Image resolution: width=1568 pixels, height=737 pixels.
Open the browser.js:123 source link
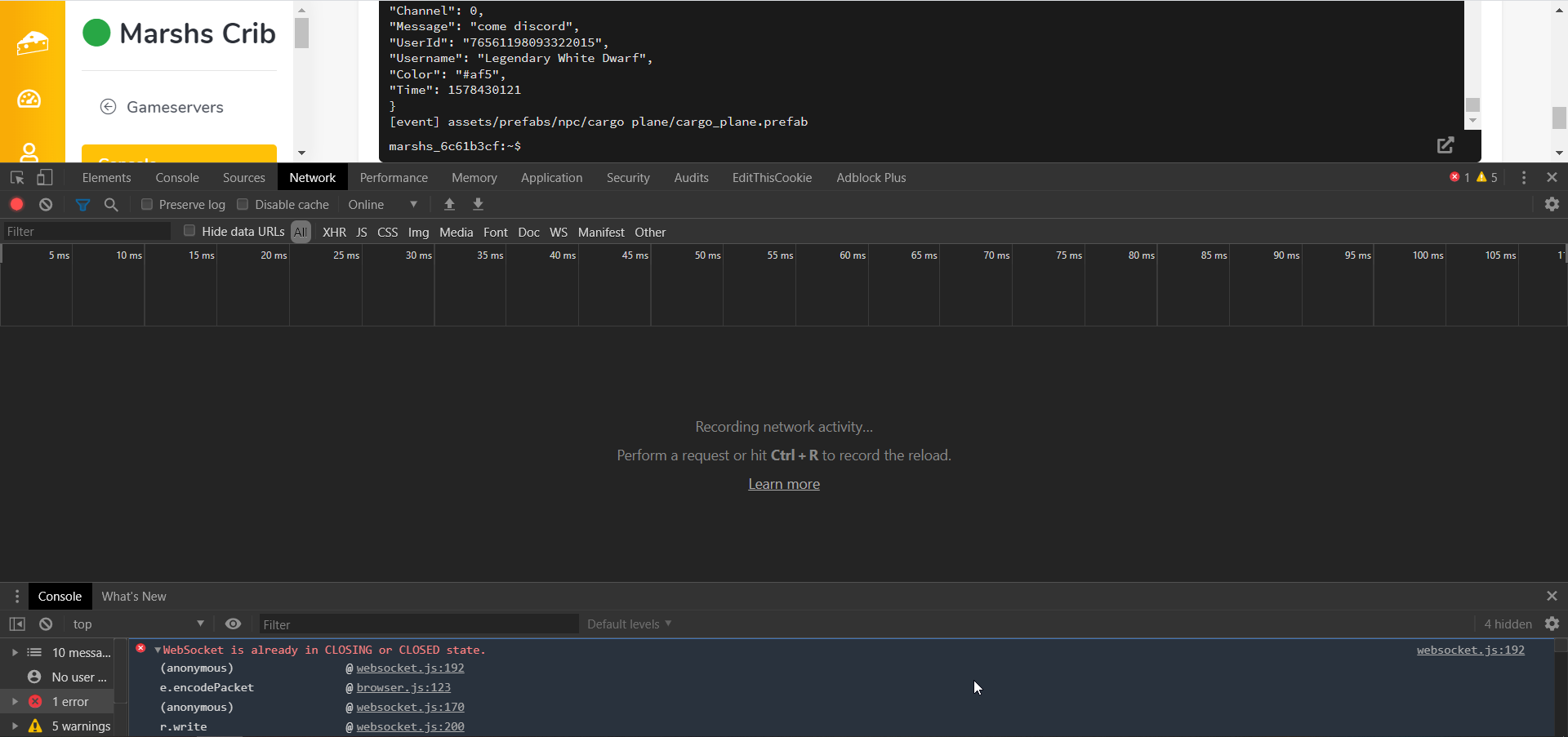point(403,687)
